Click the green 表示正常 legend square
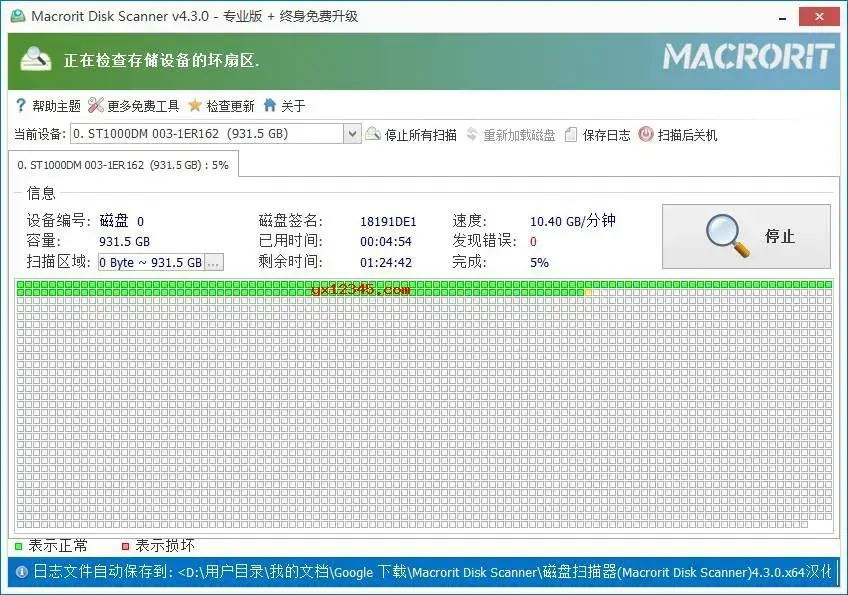Viewport: 848px width, 595px height. pyautogui.click(x=18, y=546)
